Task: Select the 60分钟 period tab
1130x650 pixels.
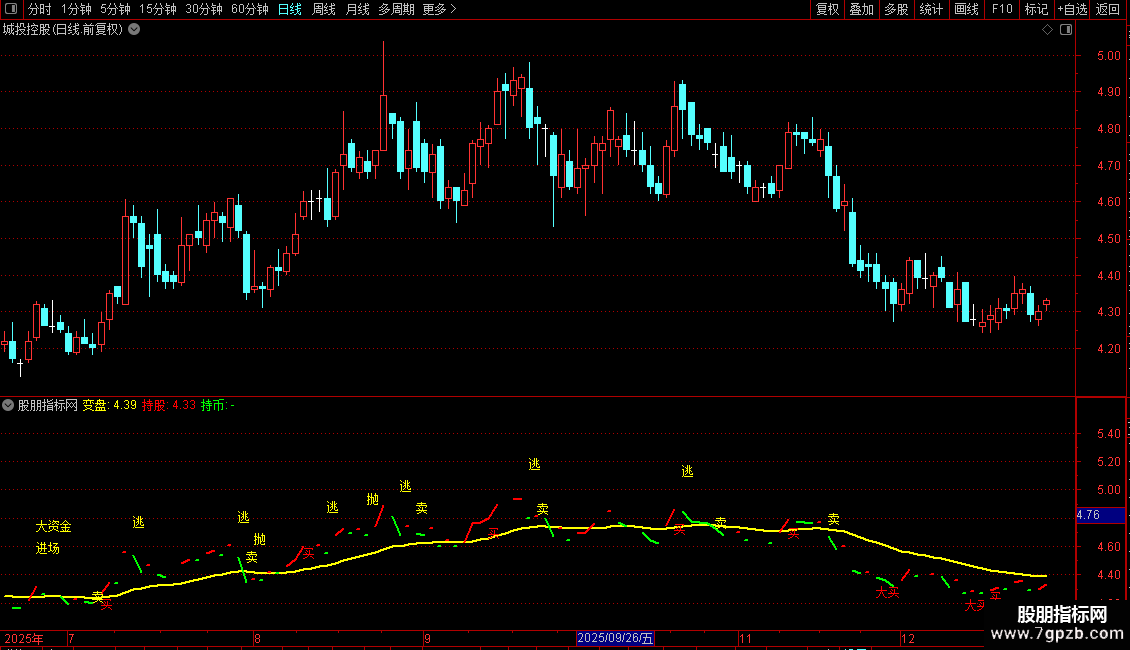Action: (250, 9)
